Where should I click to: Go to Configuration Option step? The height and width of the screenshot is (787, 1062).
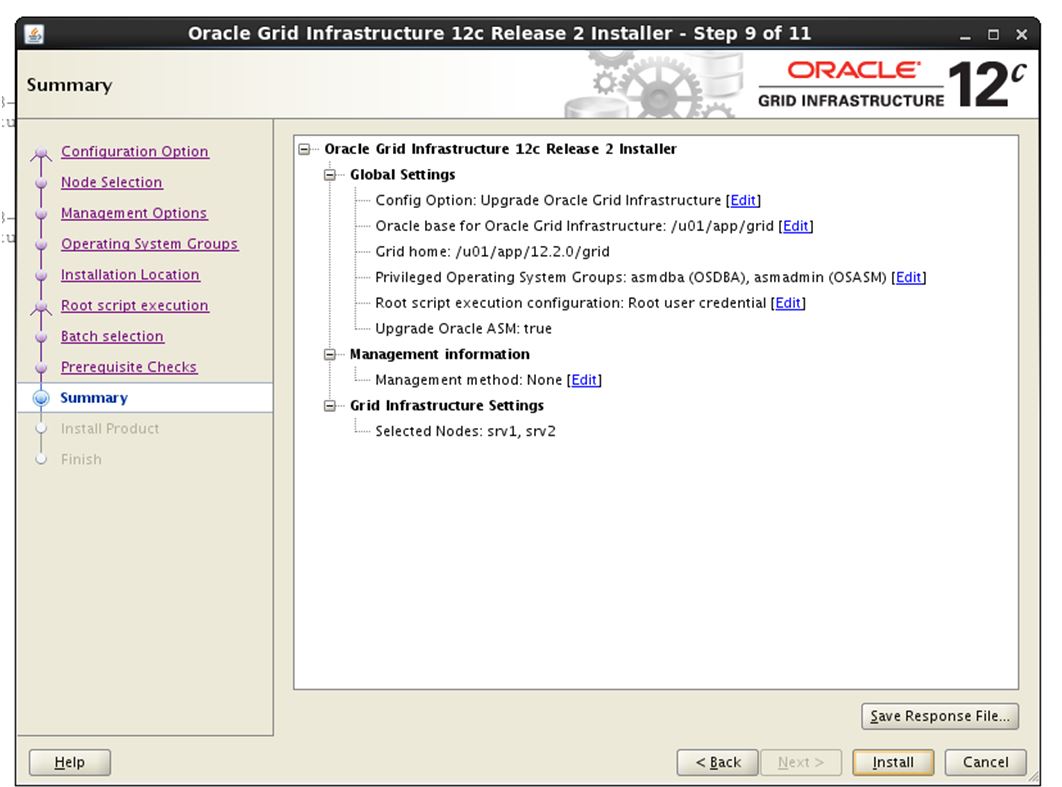[134, 152]
